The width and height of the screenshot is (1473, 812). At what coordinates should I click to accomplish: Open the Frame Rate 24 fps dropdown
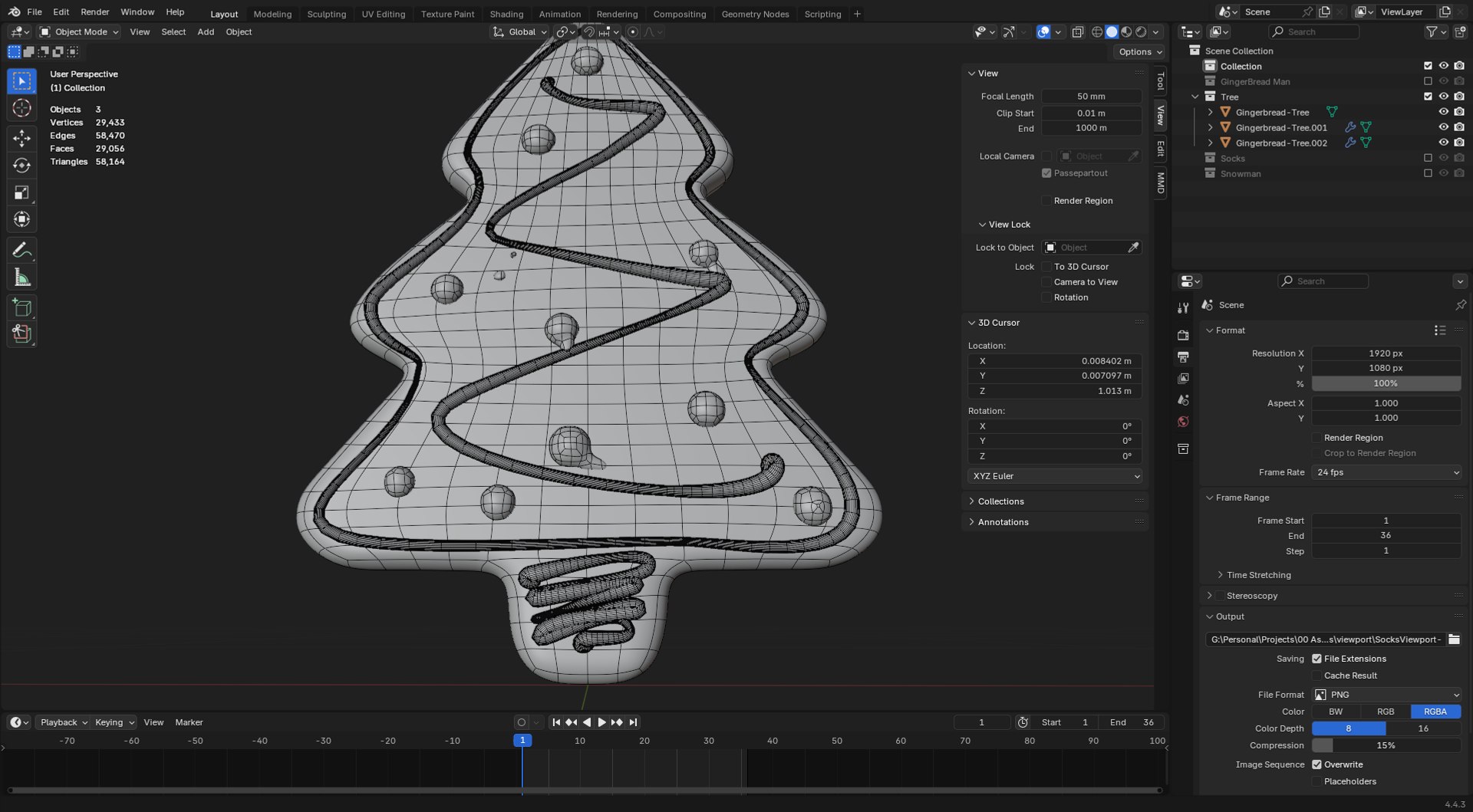(x=1386, y=472)
